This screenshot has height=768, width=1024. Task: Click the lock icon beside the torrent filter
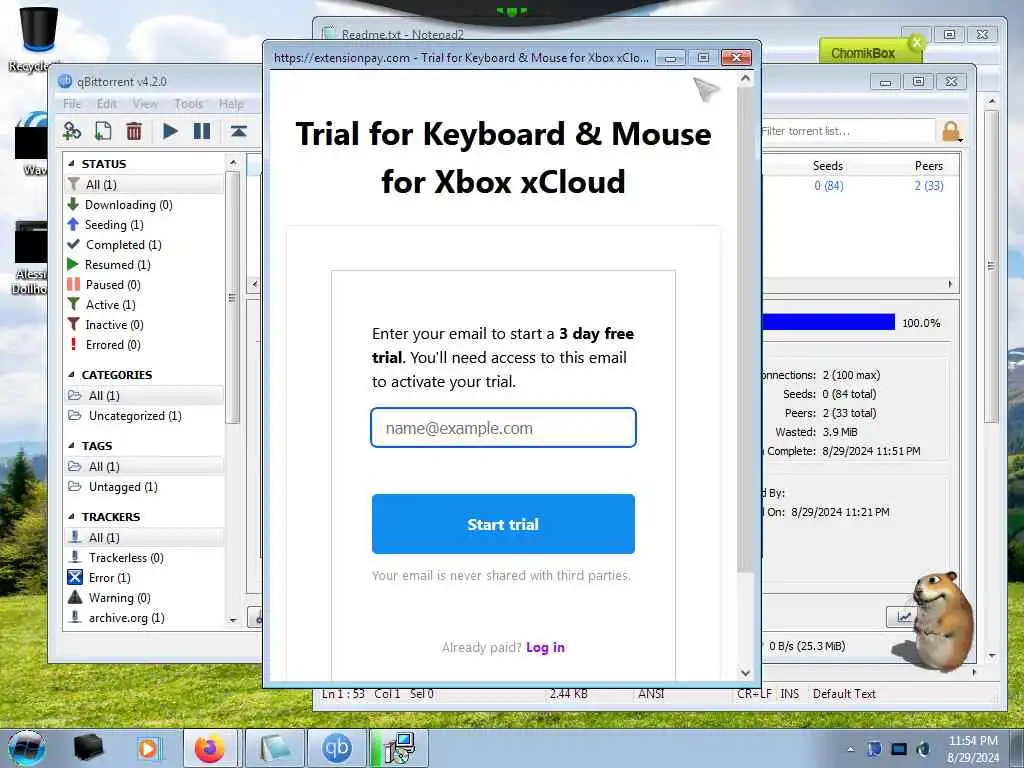[x=951, y=131]
